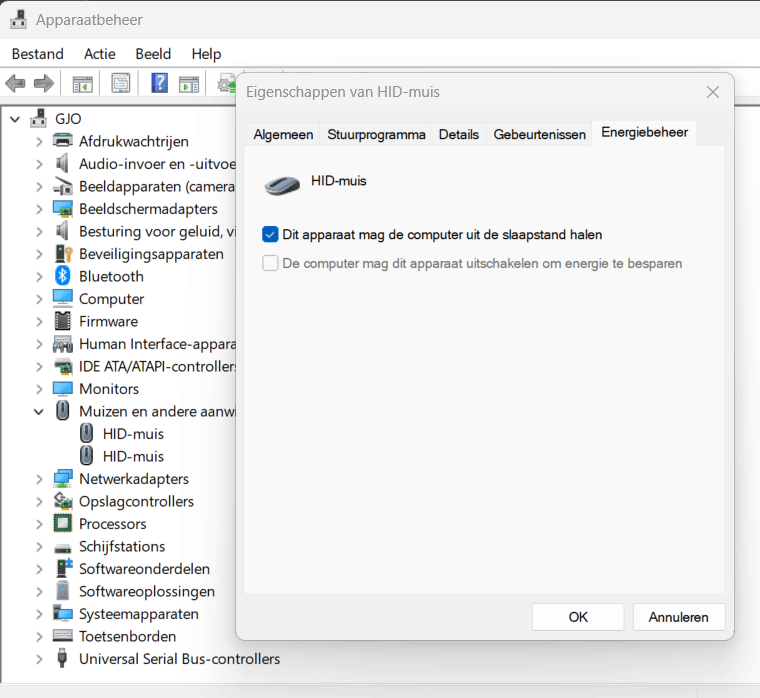Click the OK button
Viewport: 760px width, 698px height.
pyautogui.click(x=578, y=617)
